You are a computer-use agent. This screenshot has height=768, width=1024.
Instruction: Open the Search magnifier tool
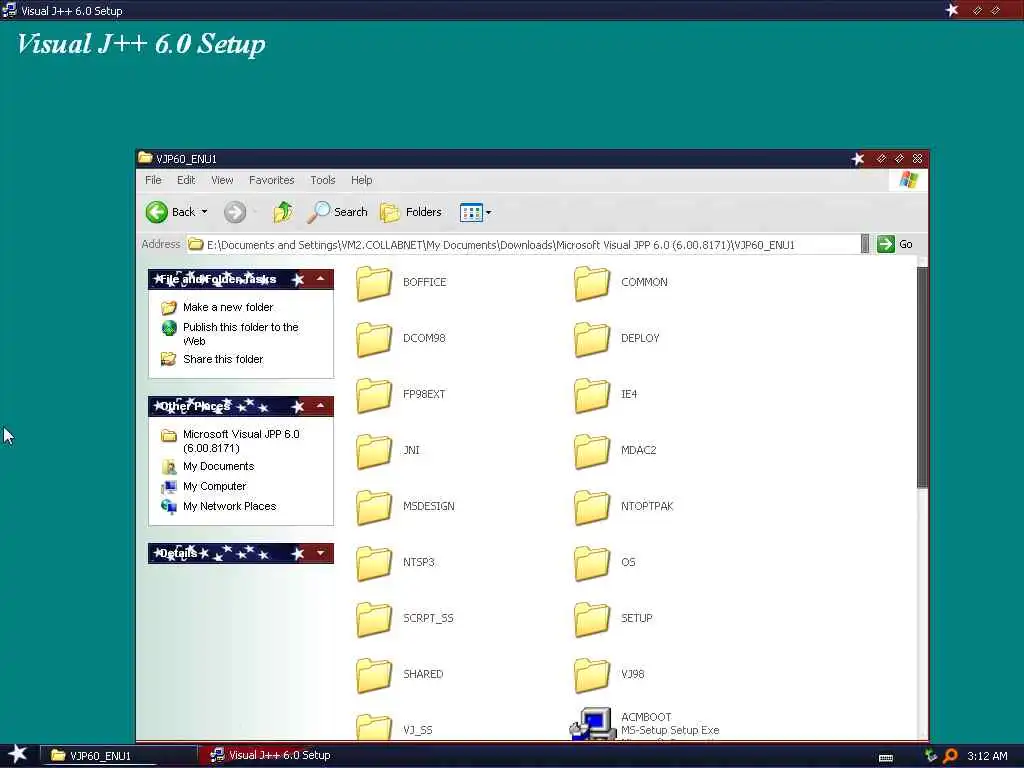point(338,212)
